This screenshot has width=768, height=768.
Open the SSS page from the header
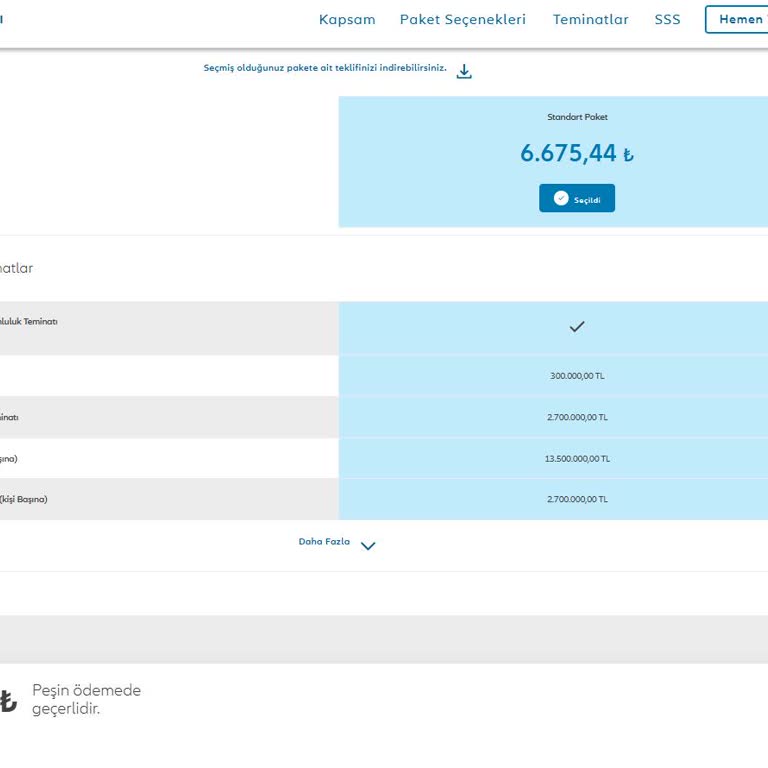667,20
